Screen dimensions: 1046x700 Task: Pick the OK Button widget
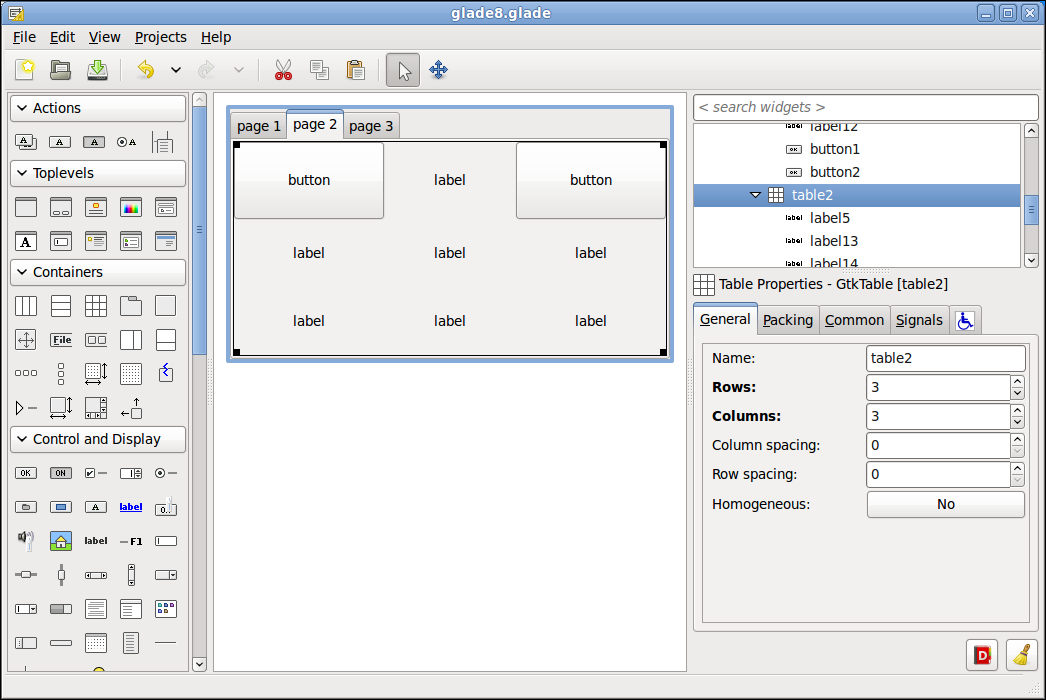[x=26, y=473]
